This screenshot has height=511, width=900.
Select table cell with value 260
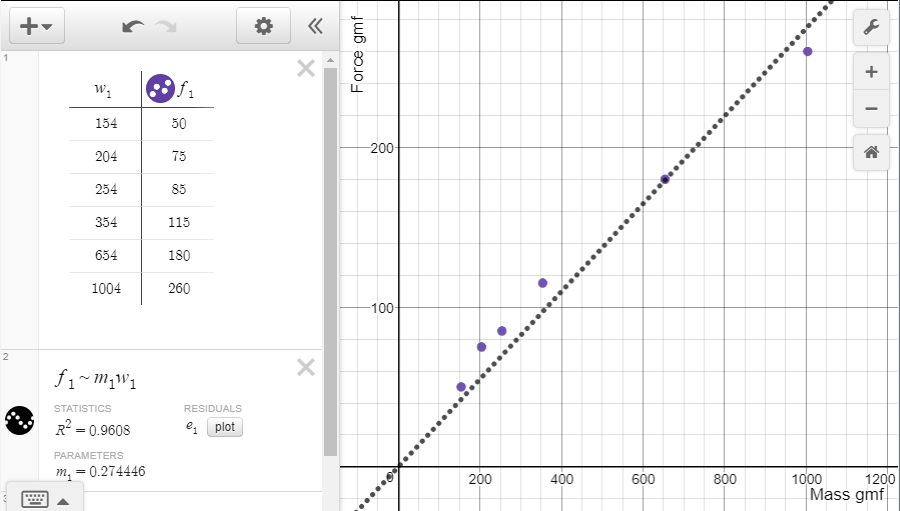[x=179, y=288]
